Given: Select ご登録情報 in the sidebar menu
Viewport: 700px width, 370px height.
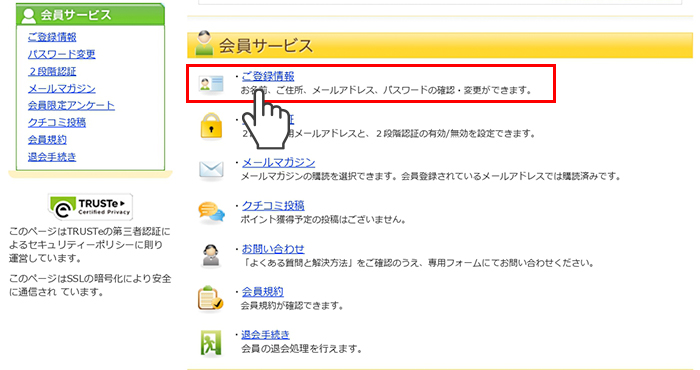Looking at the screenshot, I should click(52, 37).
